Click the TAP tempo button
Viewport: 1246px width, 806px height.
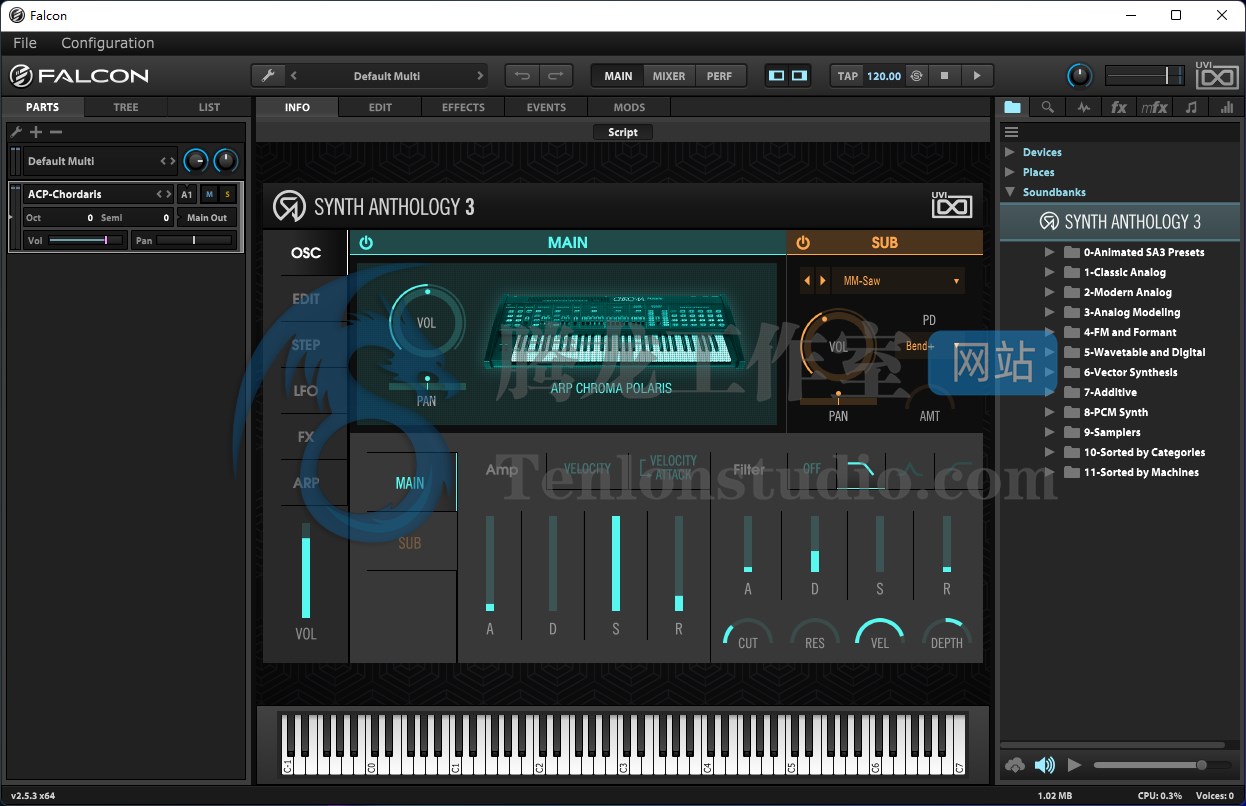(848, 76)
